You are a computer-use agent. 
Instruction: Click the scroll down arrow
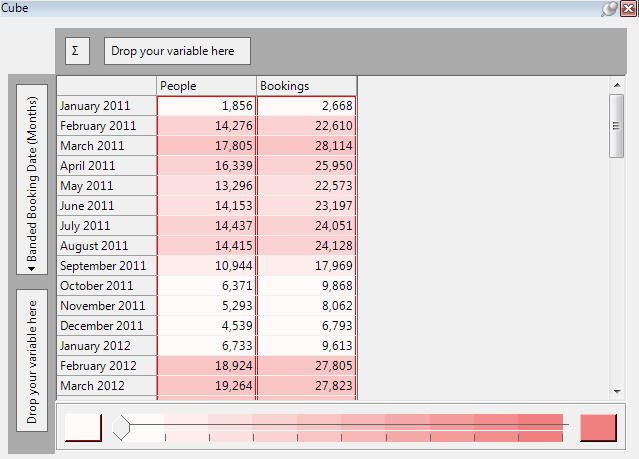[x=617, y=392]
